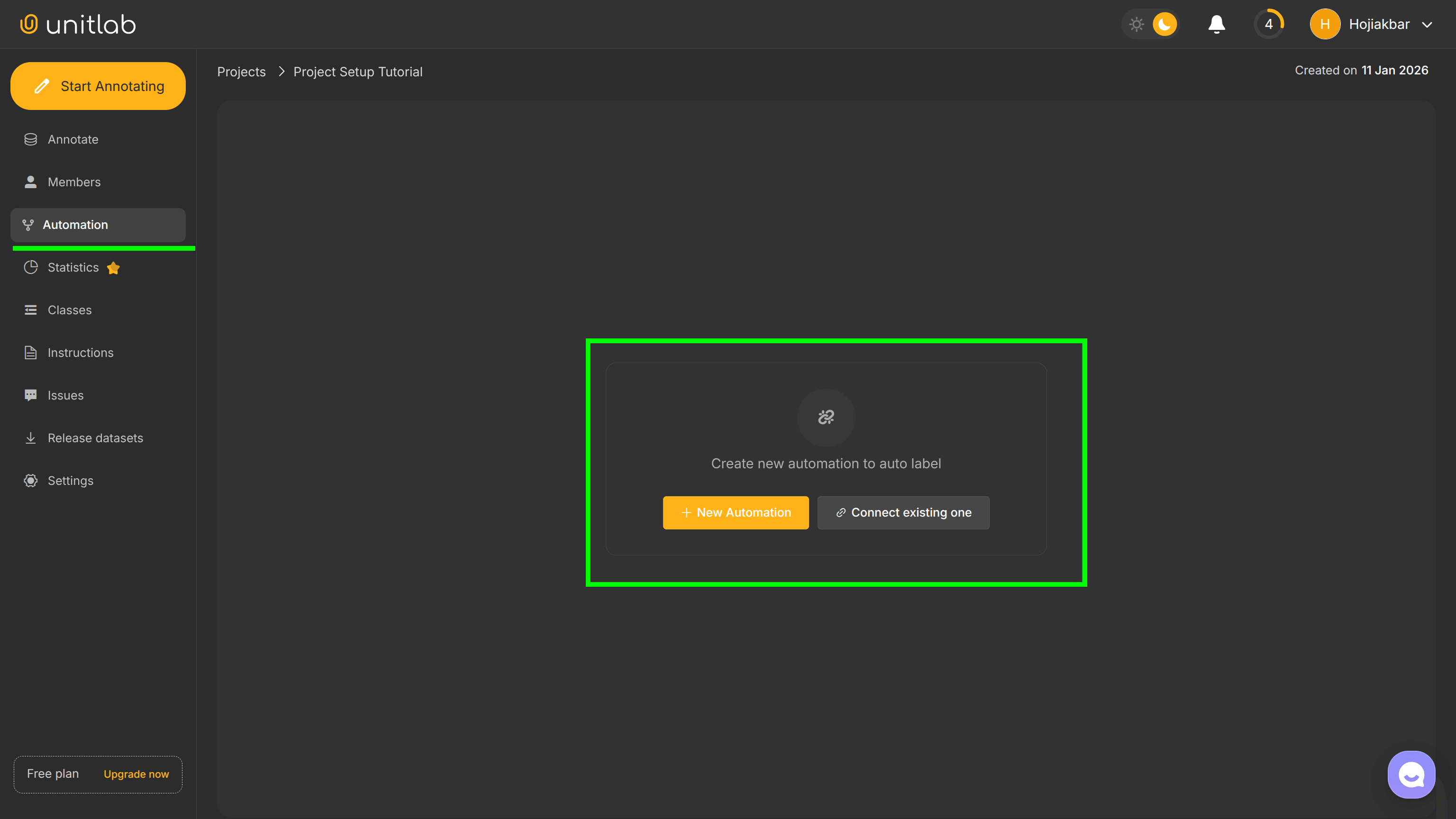Open the notifications bell
This screenshot has height=819, width=1456.
[1216, 24]
